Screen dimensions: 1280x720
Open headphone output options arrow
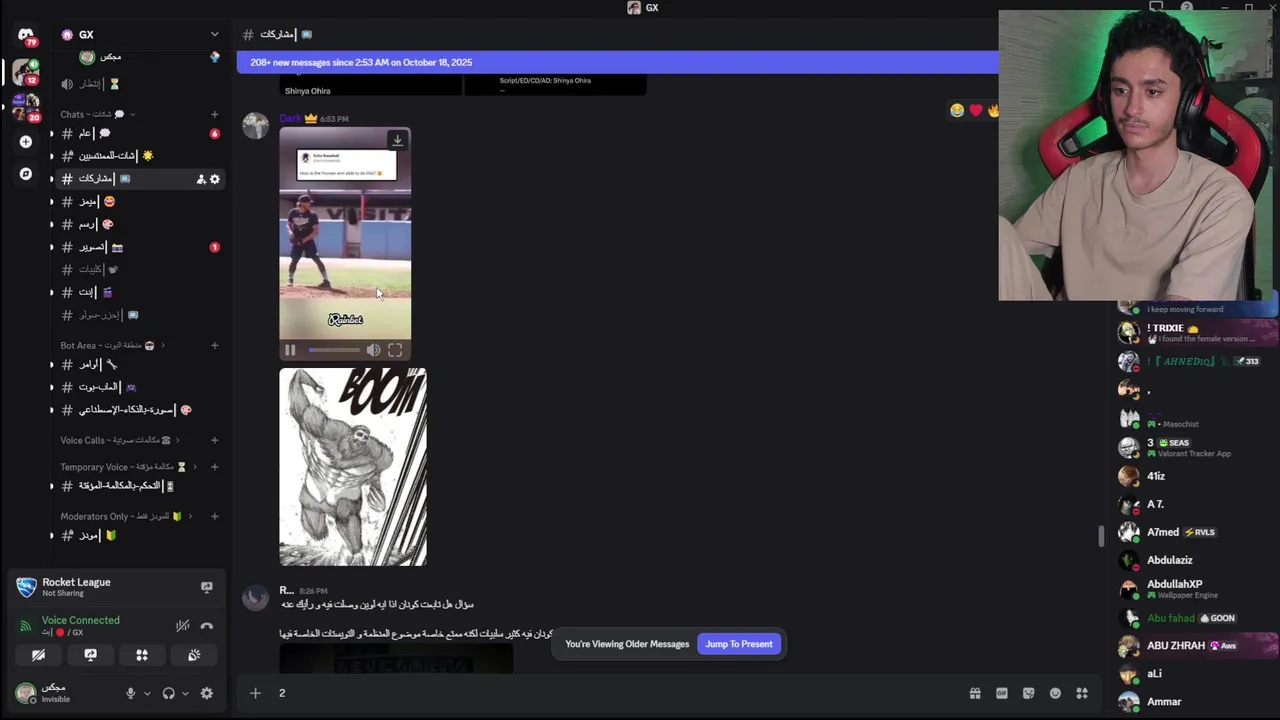coord(185,693)
